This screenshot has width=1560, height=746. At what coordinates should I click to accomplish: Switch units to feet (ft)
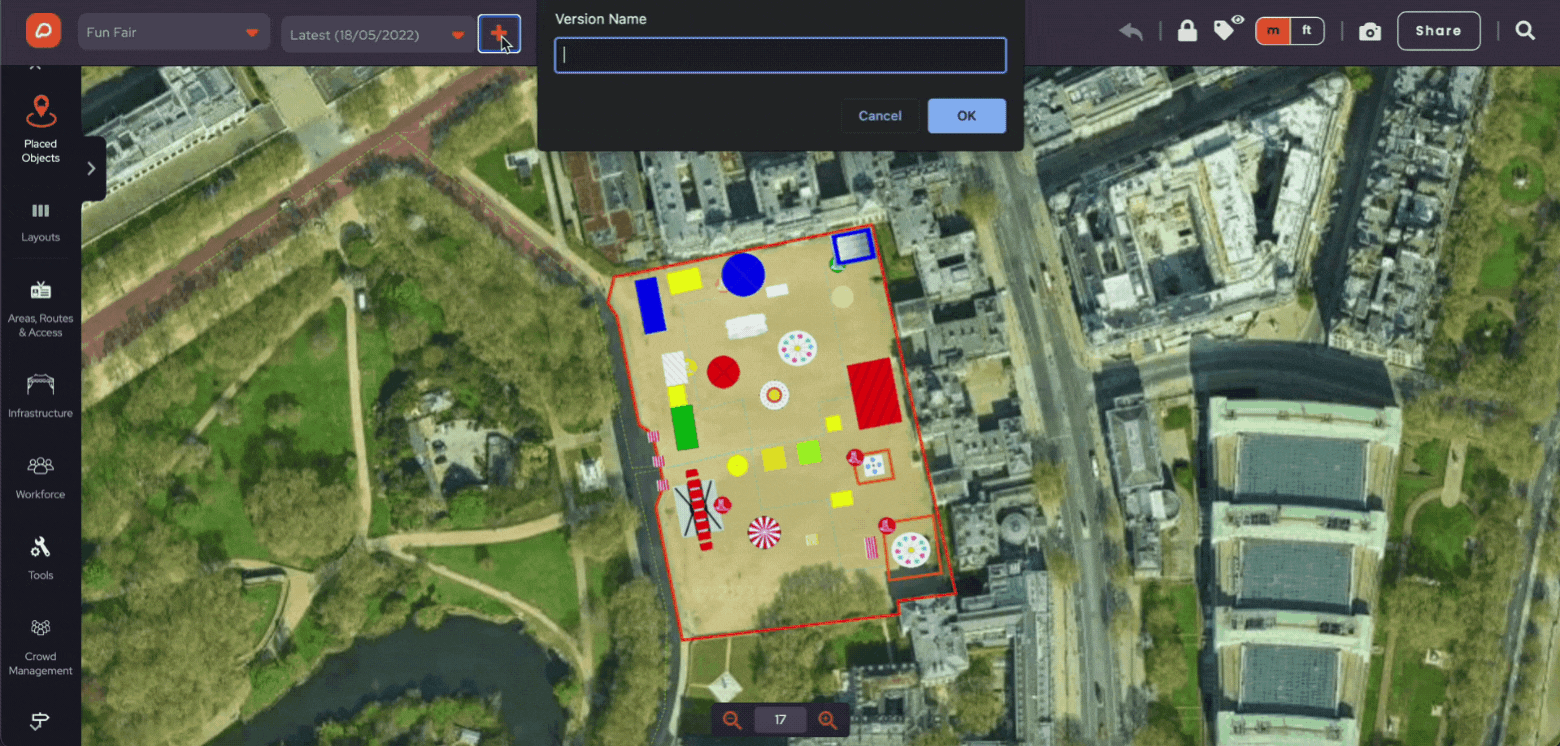coord(1307,31)
